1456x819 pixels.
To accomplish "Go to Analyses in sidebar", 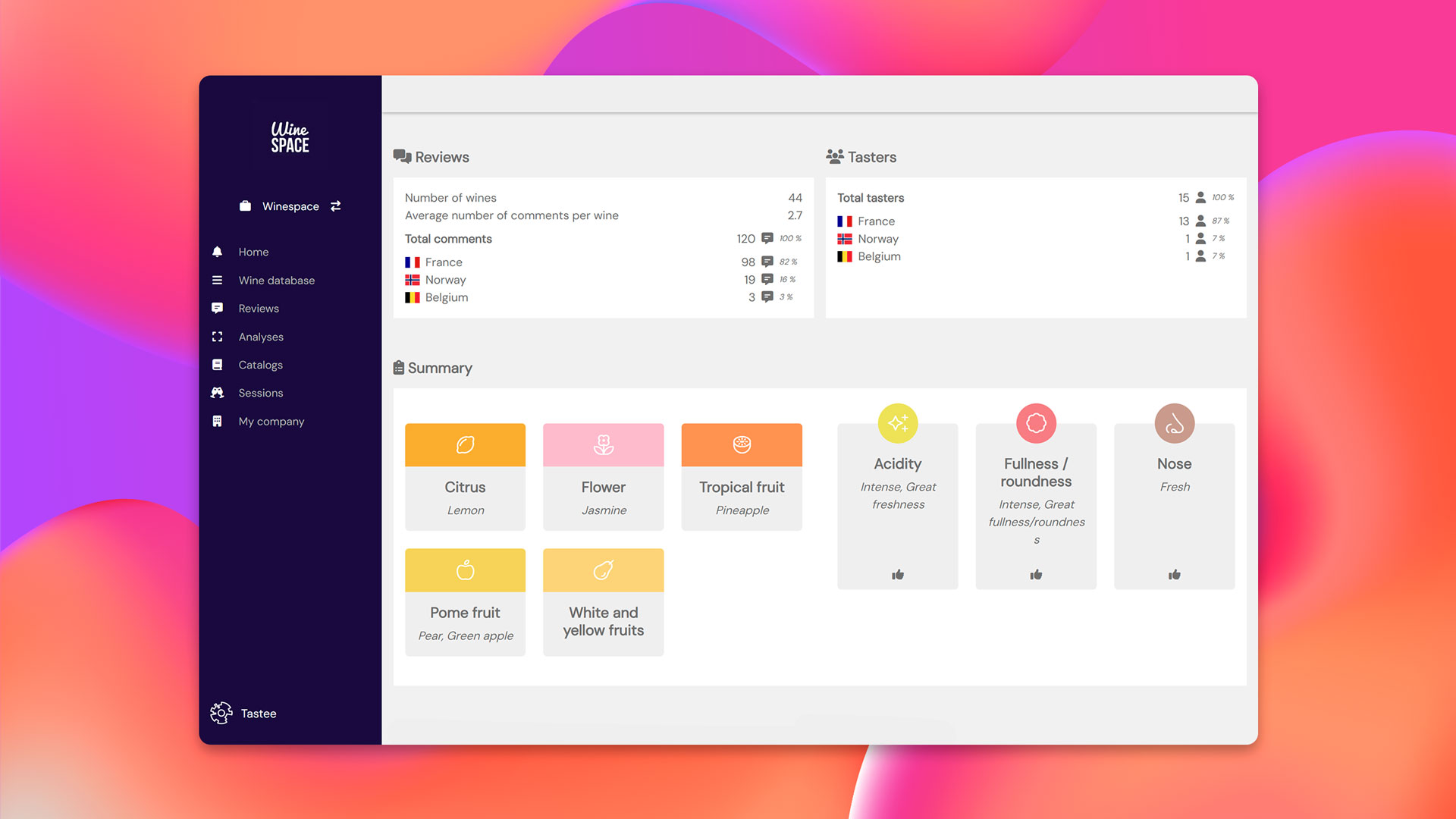I will point(261,337).
